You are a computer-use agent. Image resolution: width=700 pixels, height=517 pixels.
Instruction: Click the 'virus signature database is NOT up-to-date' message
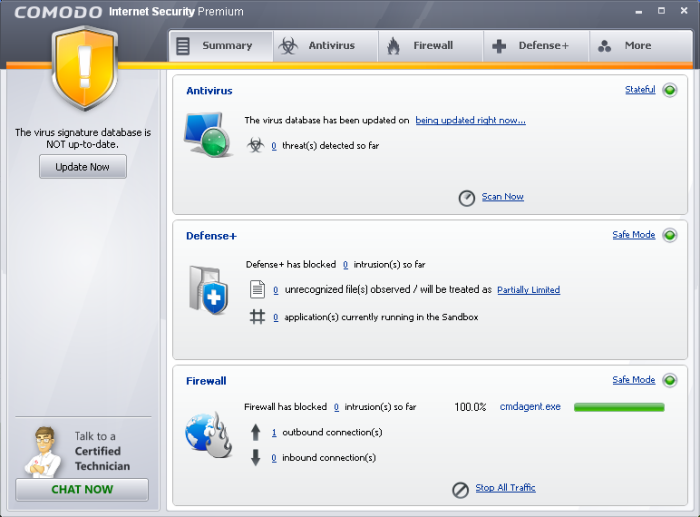pyautogui.click(x=83, y=138)
